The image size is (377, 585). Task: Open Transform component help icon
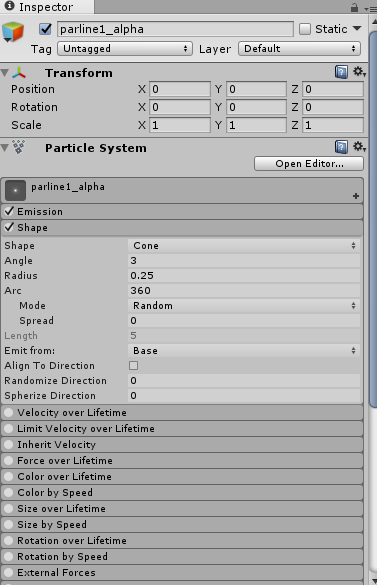341,72
